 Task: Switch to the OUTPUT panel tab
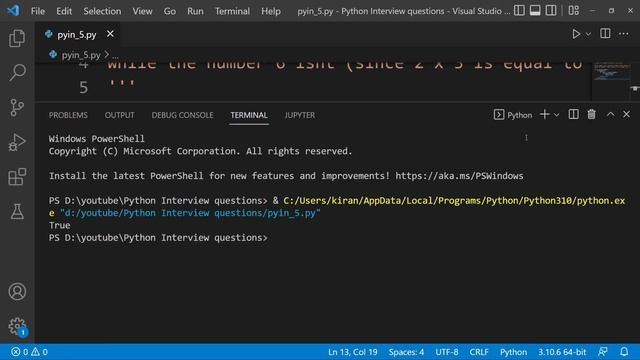(119, 115)
